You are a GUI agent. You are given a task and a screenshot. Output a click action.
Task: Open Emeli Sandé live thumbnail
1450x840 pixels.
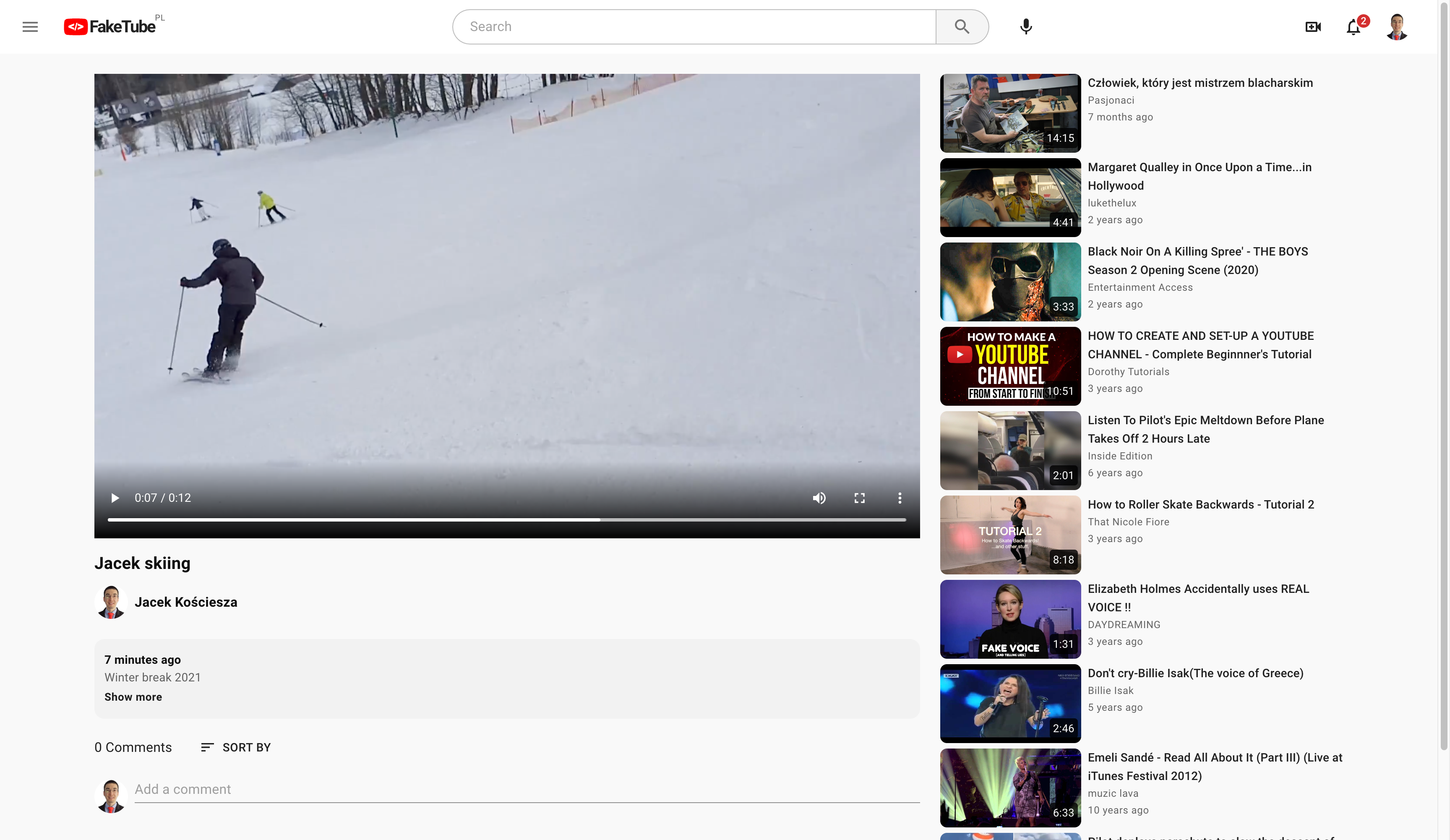tap(1010, 788)
